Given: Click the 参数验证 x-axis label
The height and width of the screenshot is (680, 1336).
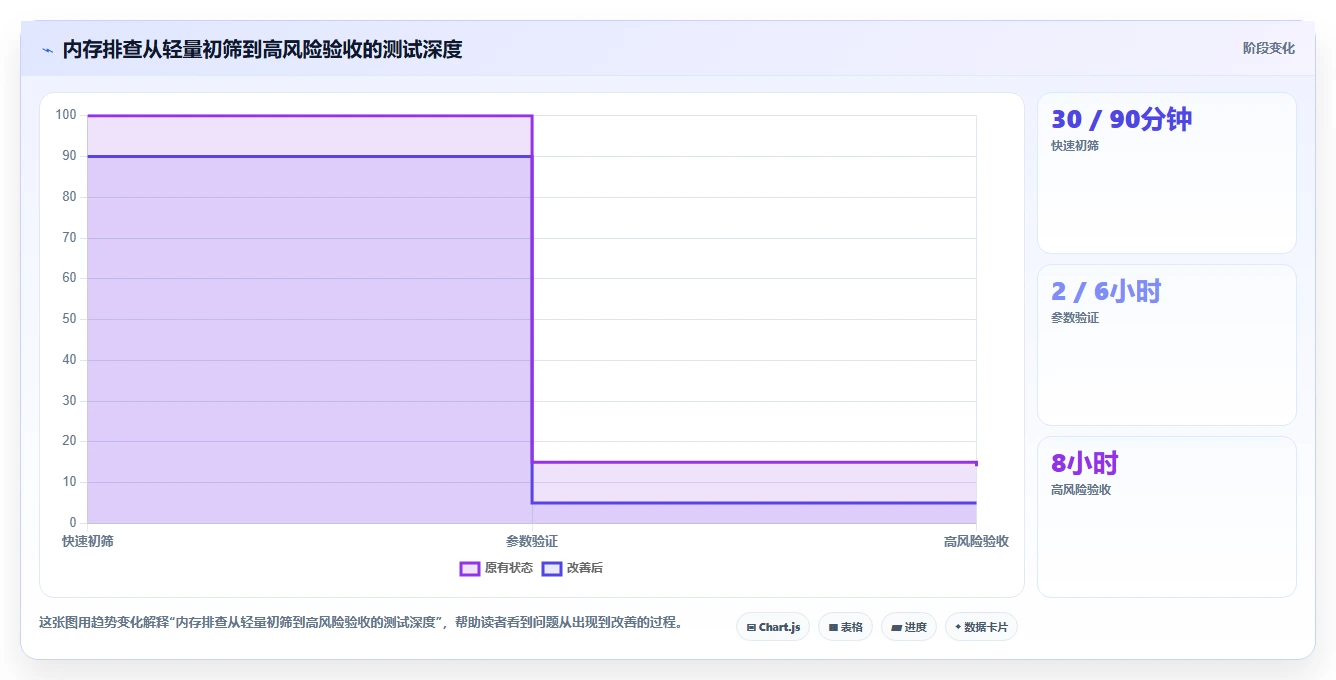Looking at the screenshot, I should (x=532, y=541).
